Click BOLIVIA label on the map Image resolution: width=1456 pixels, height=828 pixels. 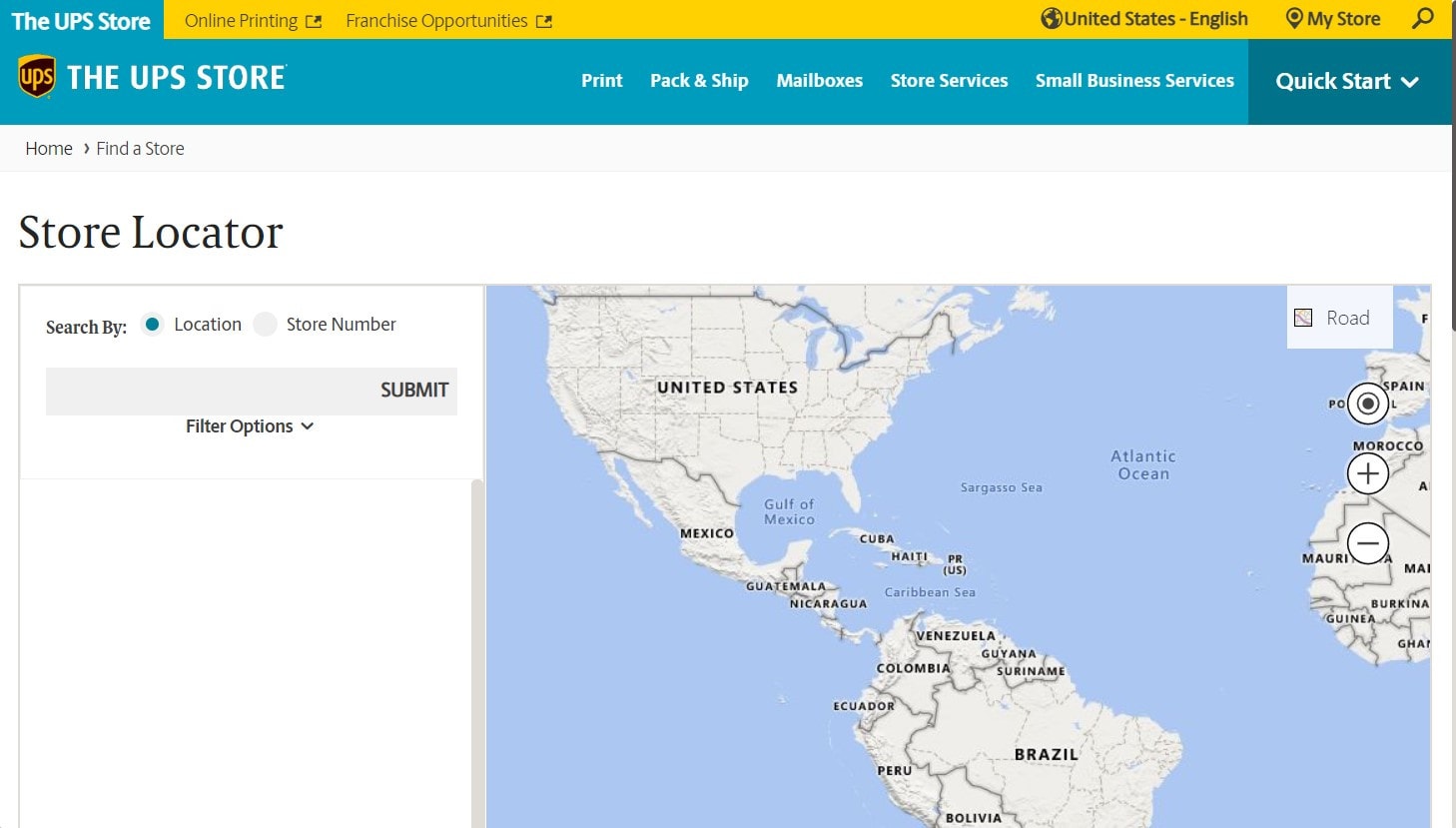click(973, 818)
